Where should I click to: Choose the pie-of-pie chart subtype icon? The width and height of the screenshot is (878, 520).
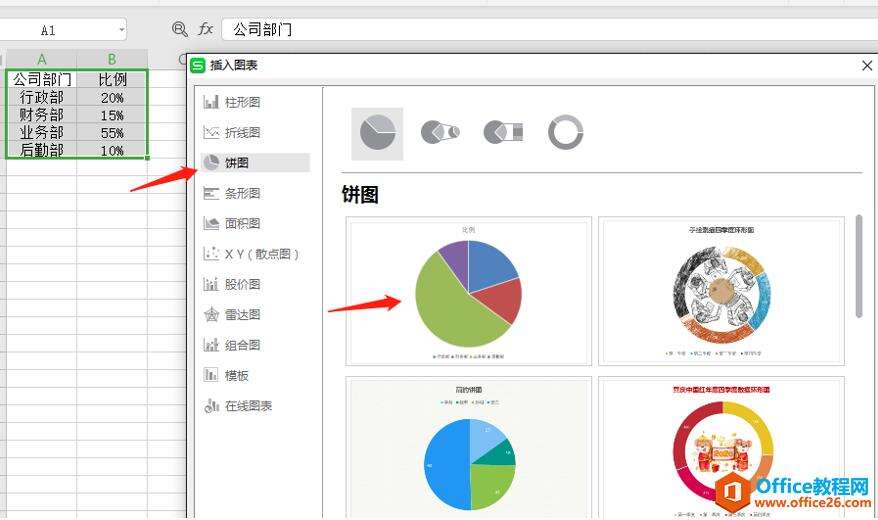point(440,132)
